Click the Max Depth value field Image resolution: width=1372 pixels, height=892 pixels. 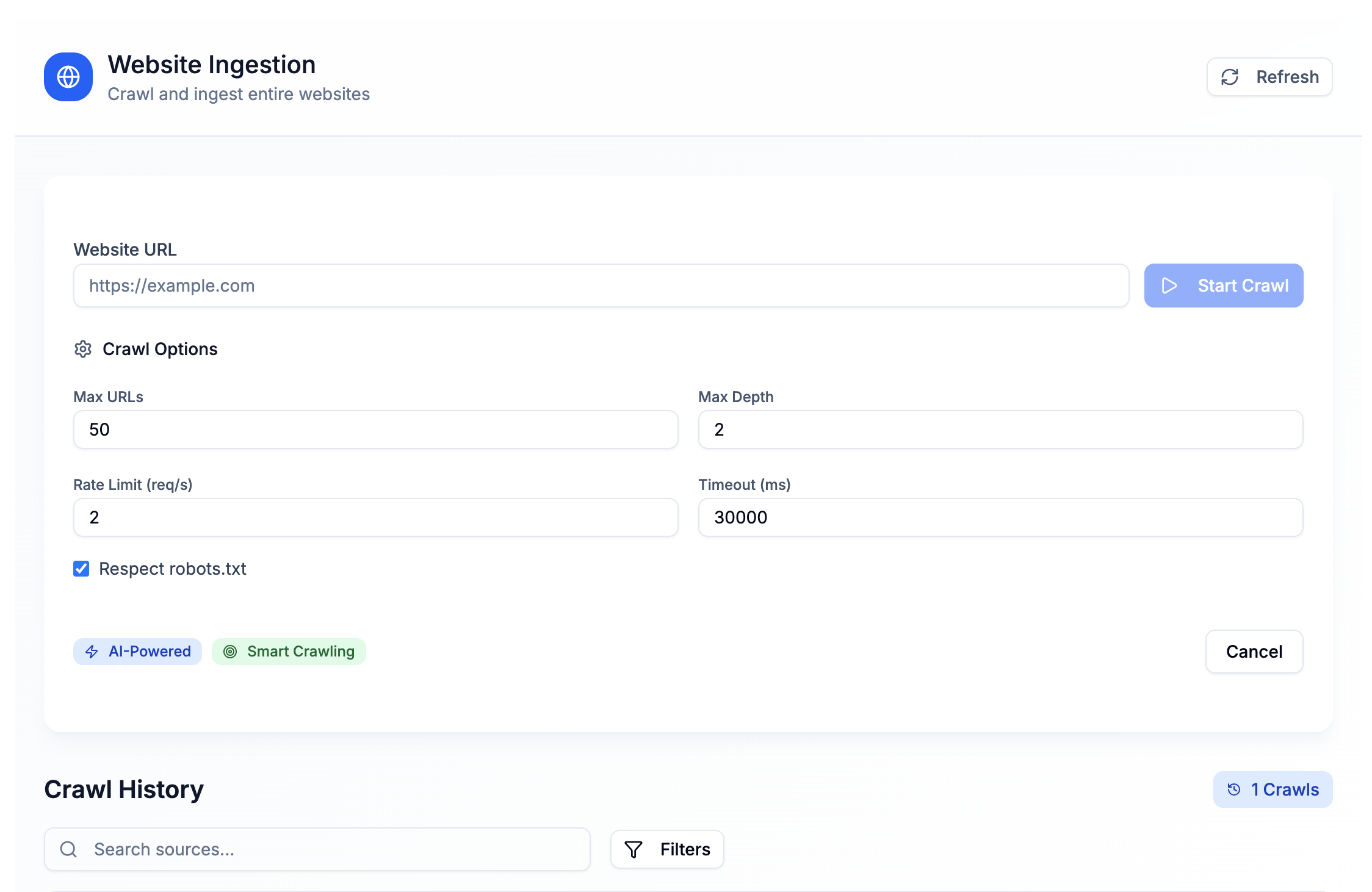coord(1000,430)
